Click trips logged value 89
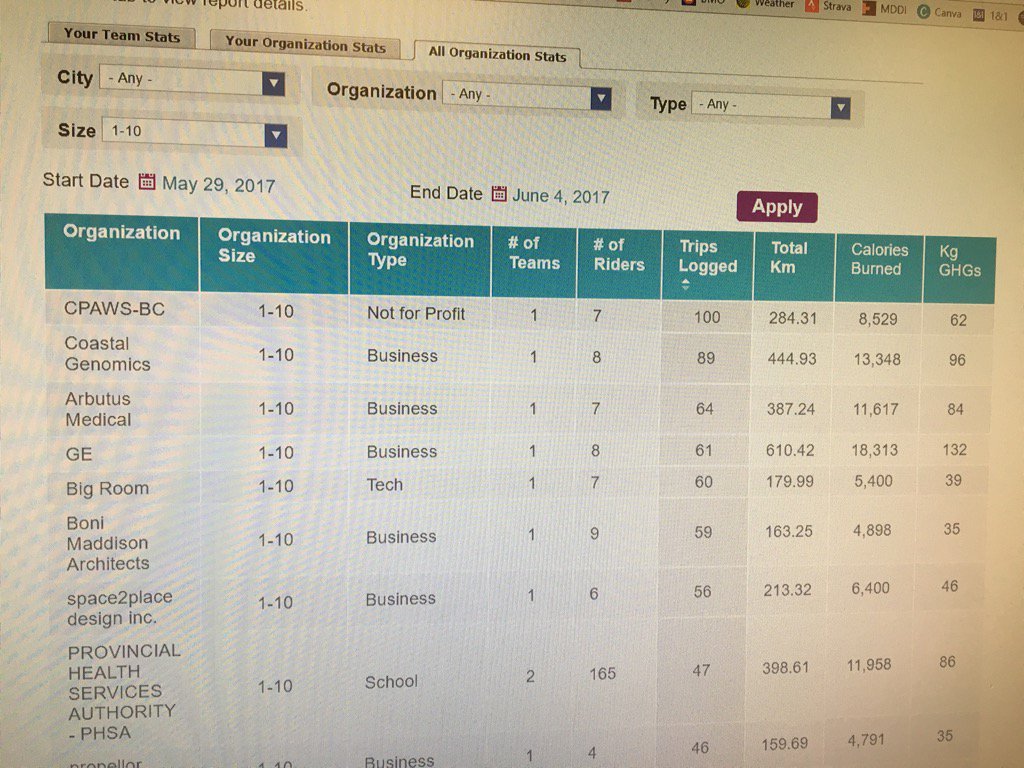 (x=705, y=359)
